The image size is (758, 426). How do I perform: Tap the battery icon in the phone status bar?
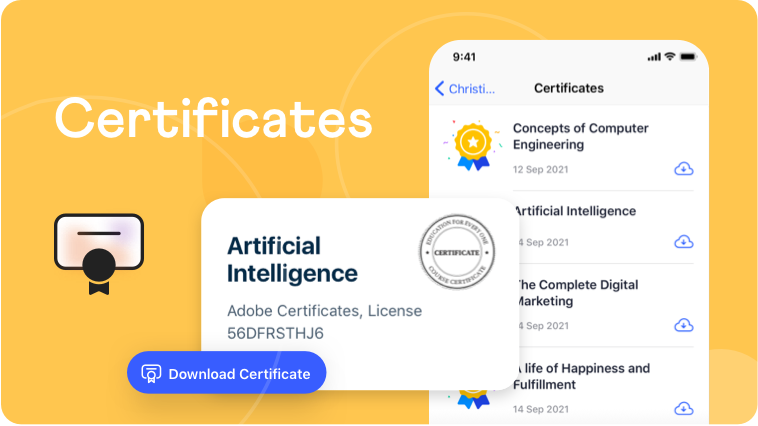coord(689,57)
